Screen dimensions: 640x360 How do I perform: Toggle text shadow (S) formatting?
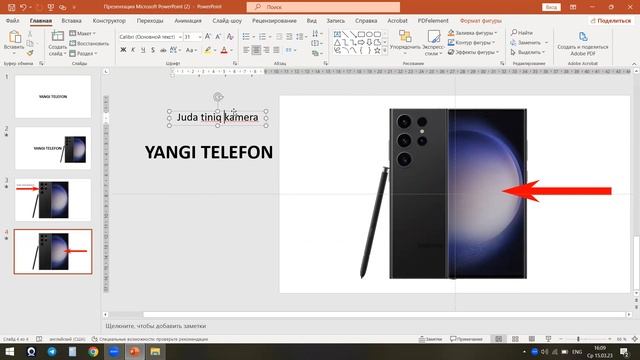click(x=153, y=50)
